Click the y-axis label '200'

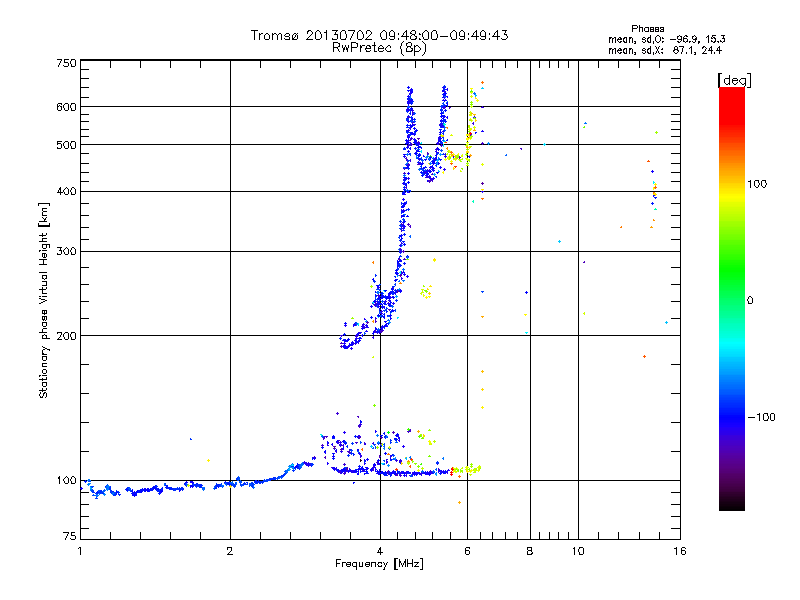pos(66,336)
